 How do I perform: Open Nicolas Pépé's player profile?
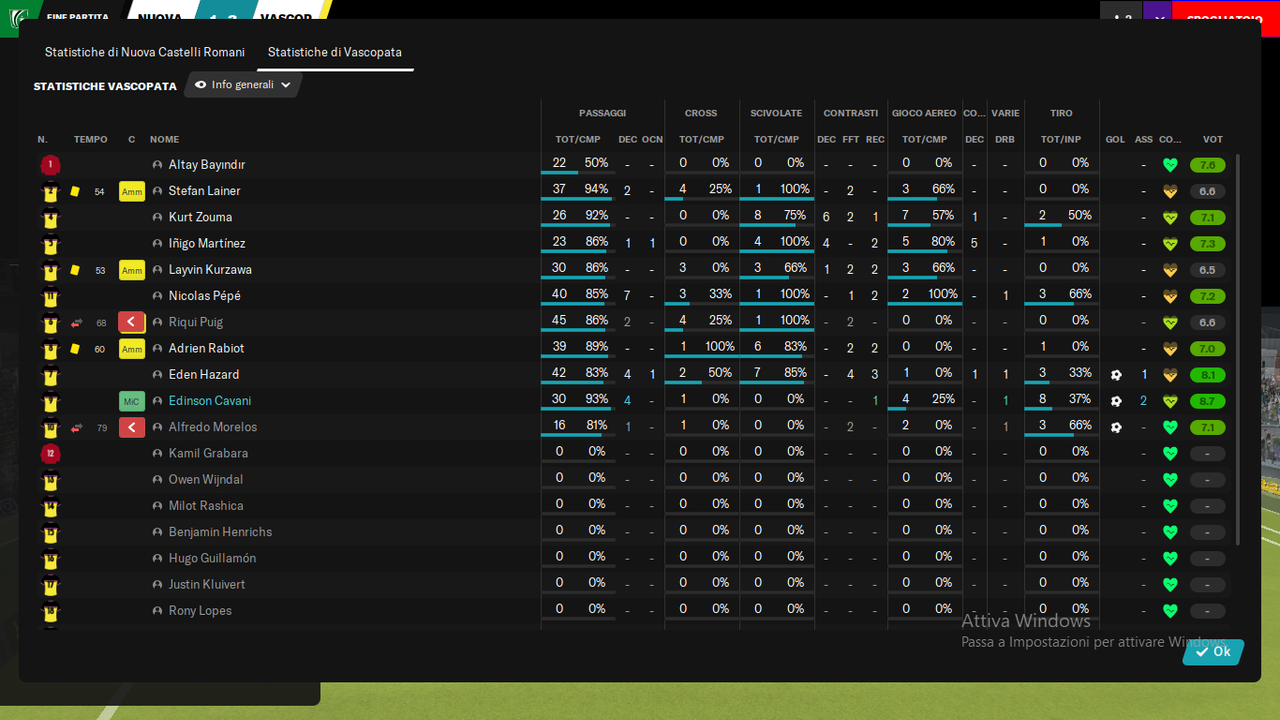click(205, 296)
